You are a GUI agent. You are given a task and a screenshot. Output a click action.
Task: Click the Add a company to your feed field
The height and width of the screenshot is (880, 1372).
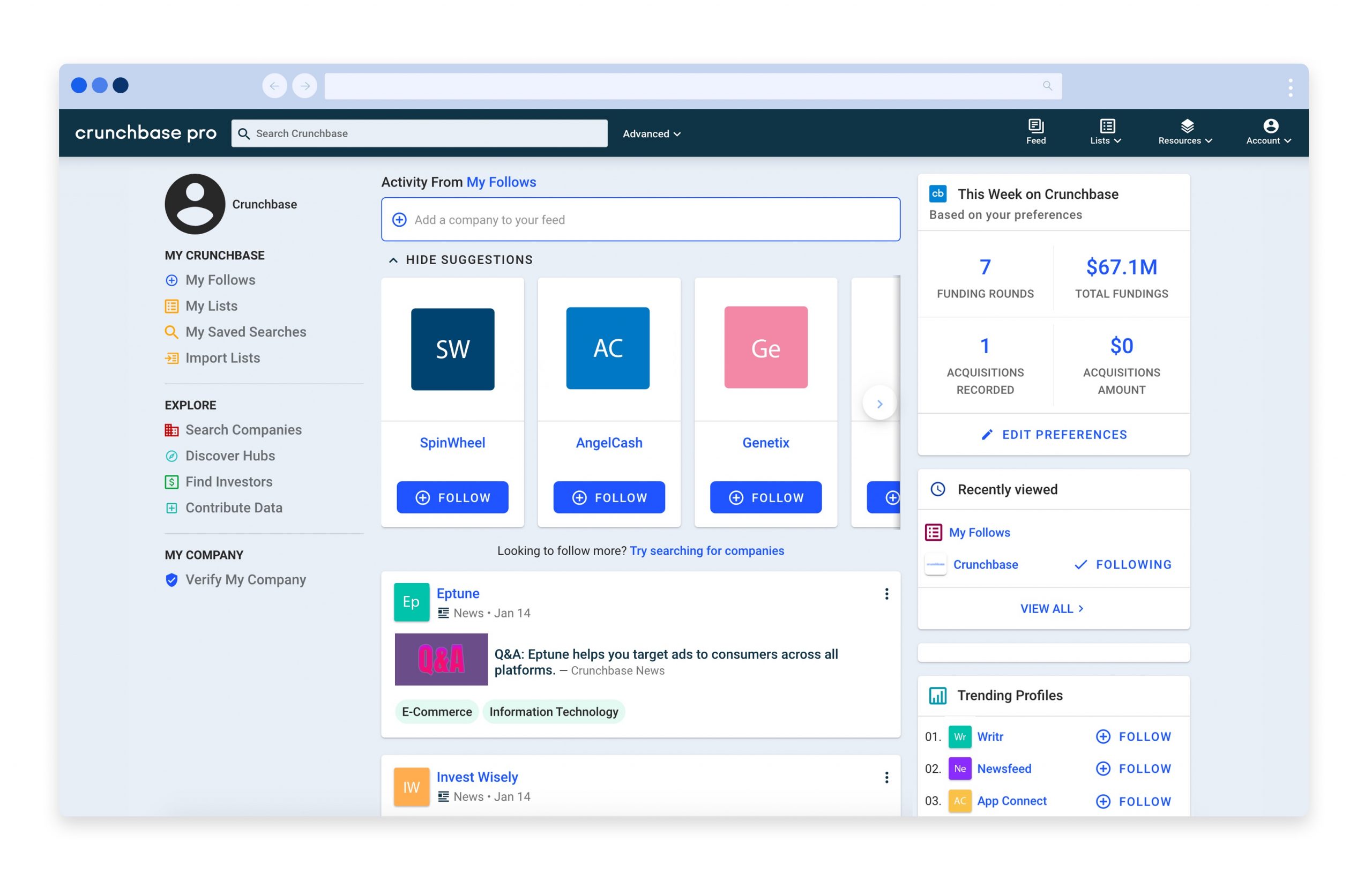tap(640, 219)
